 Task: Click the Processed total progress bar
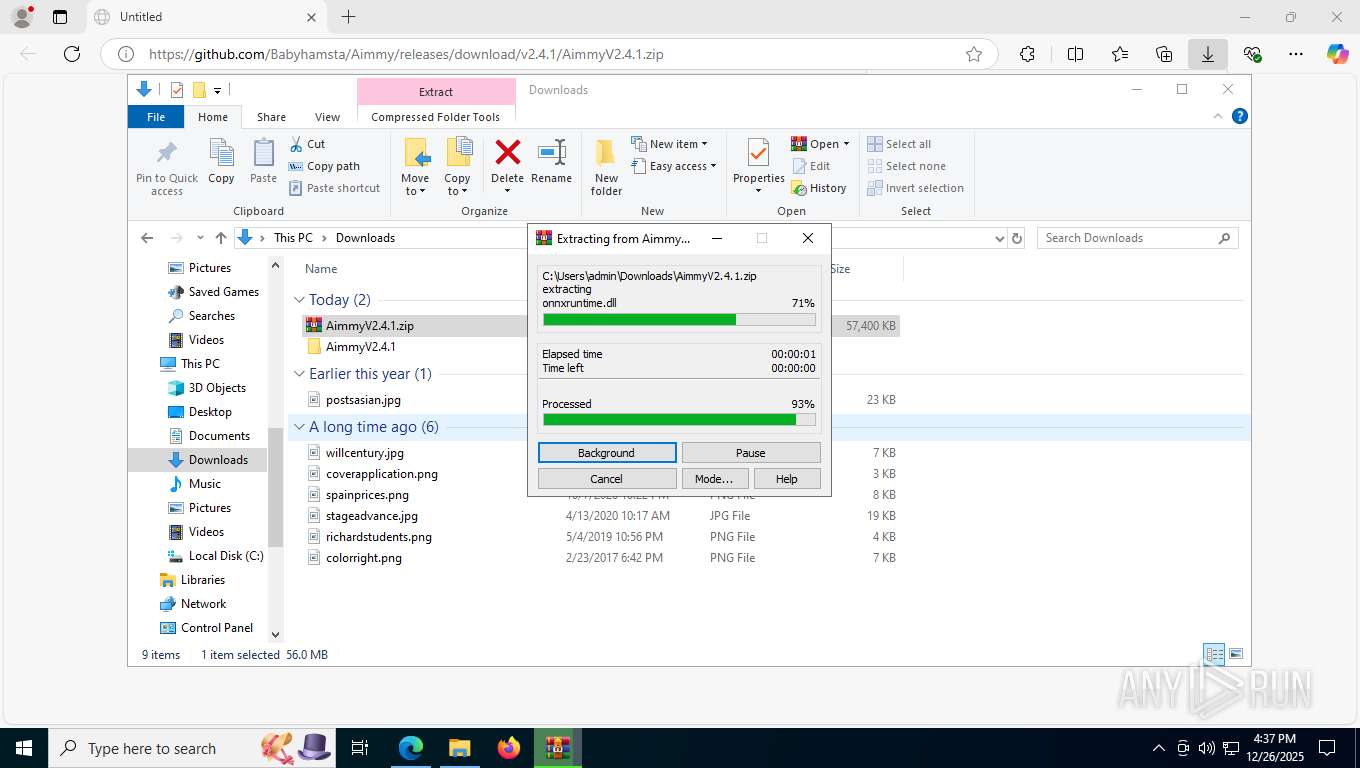tap(679, 420)
